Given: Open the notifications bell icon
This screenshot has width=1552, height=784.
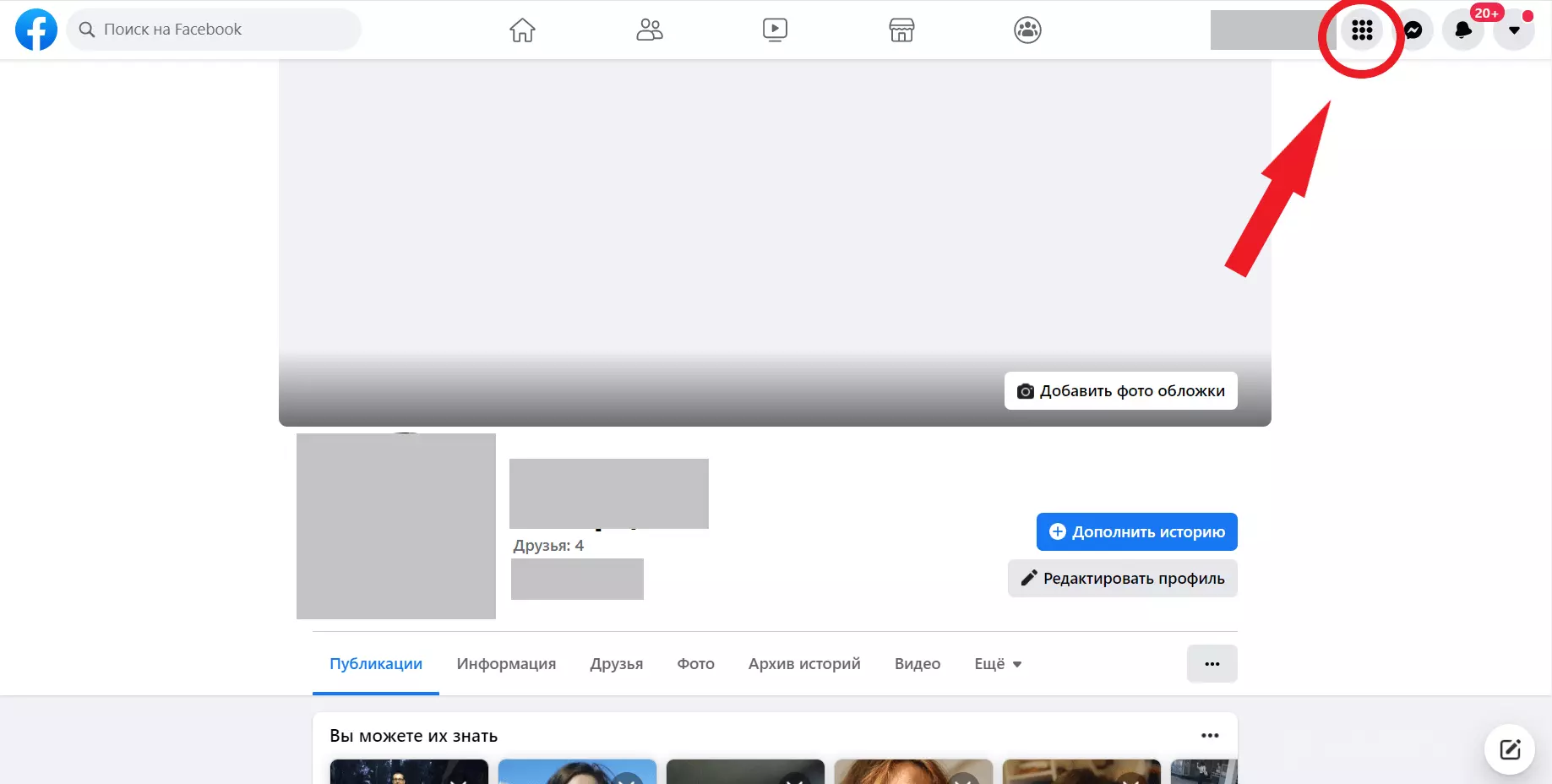Looking at the screenshot, I should point(1463,30).
